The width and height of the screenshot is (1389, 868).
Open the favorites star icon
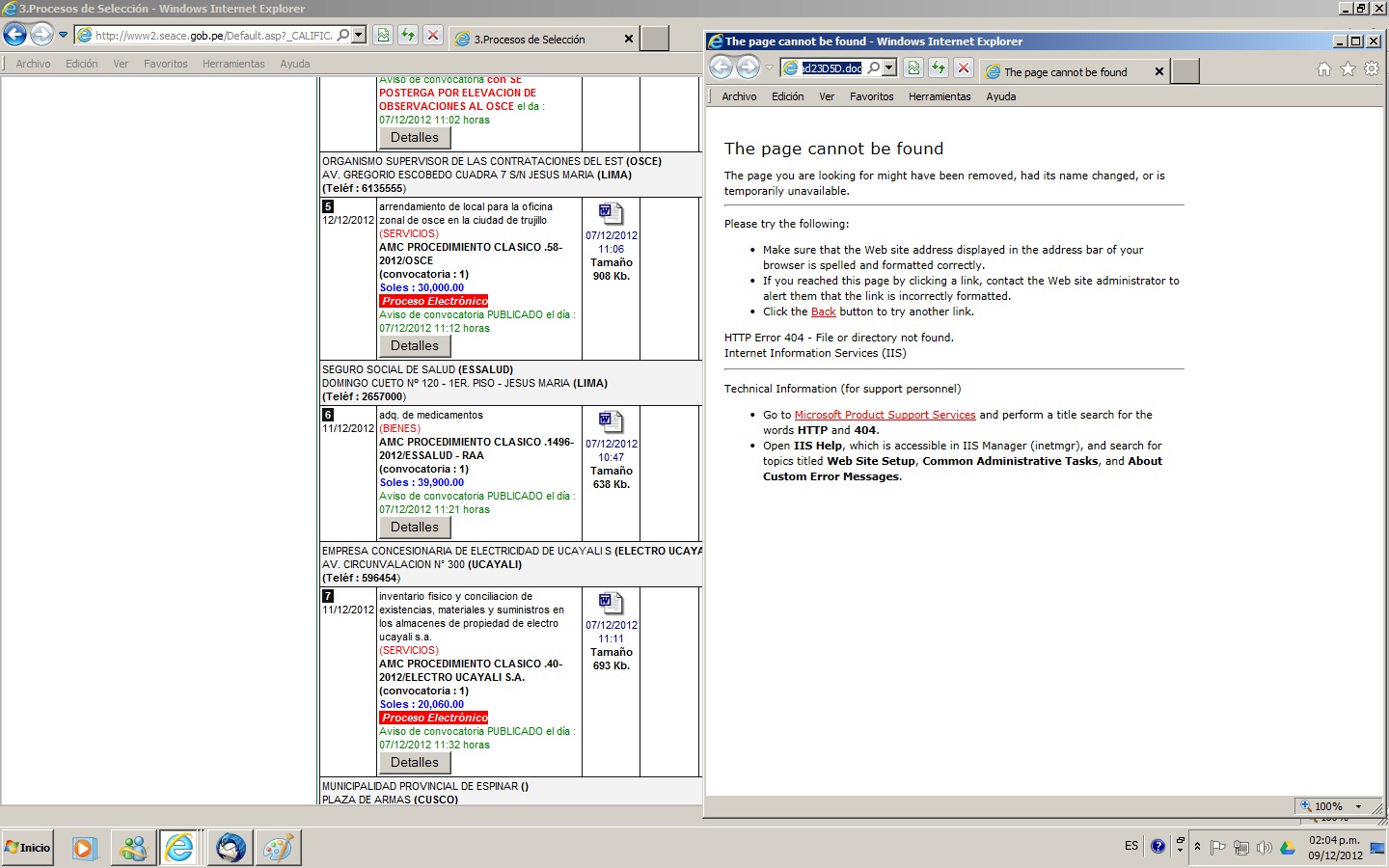pos(1348,69)
